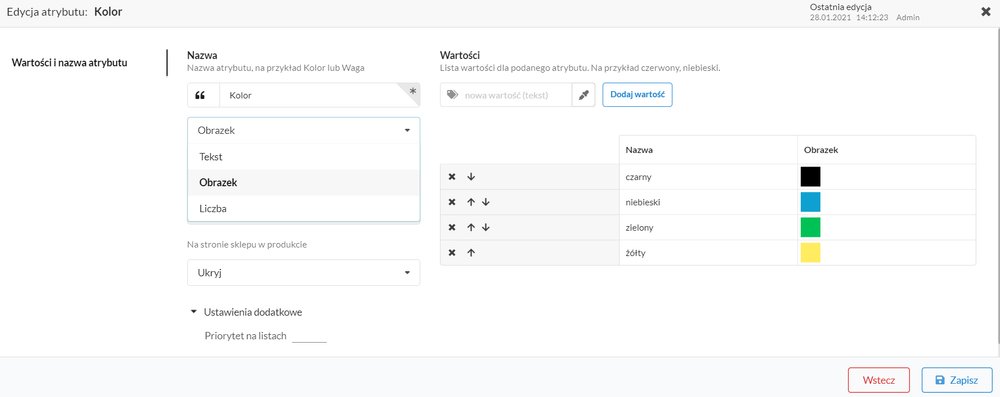Image resolution: width=1000 pixels, height=397 pixels.
Task: Choose Liczba option in type list
Action: click(304, 208)
